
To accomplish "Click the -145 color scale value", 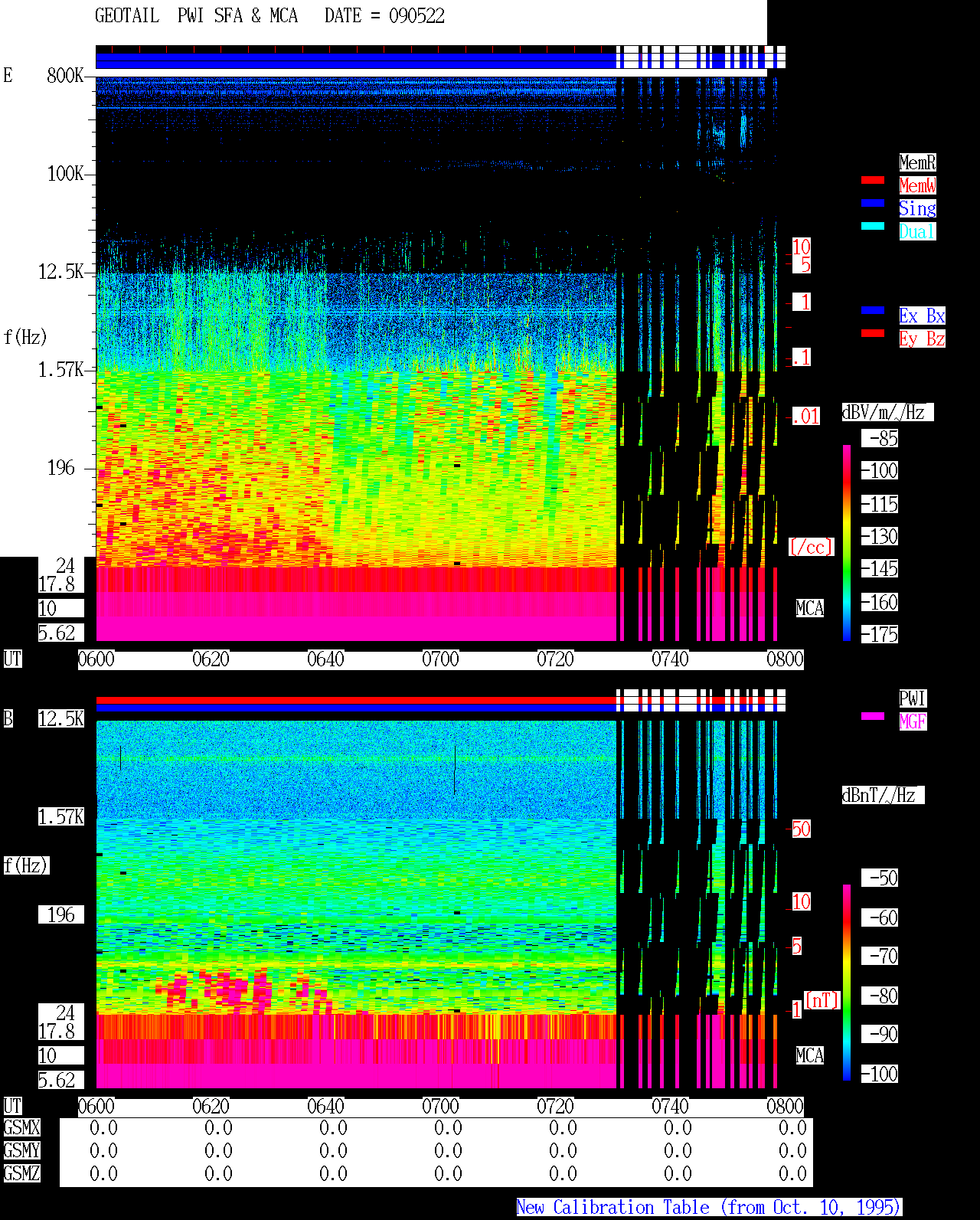I will point(880,568).
